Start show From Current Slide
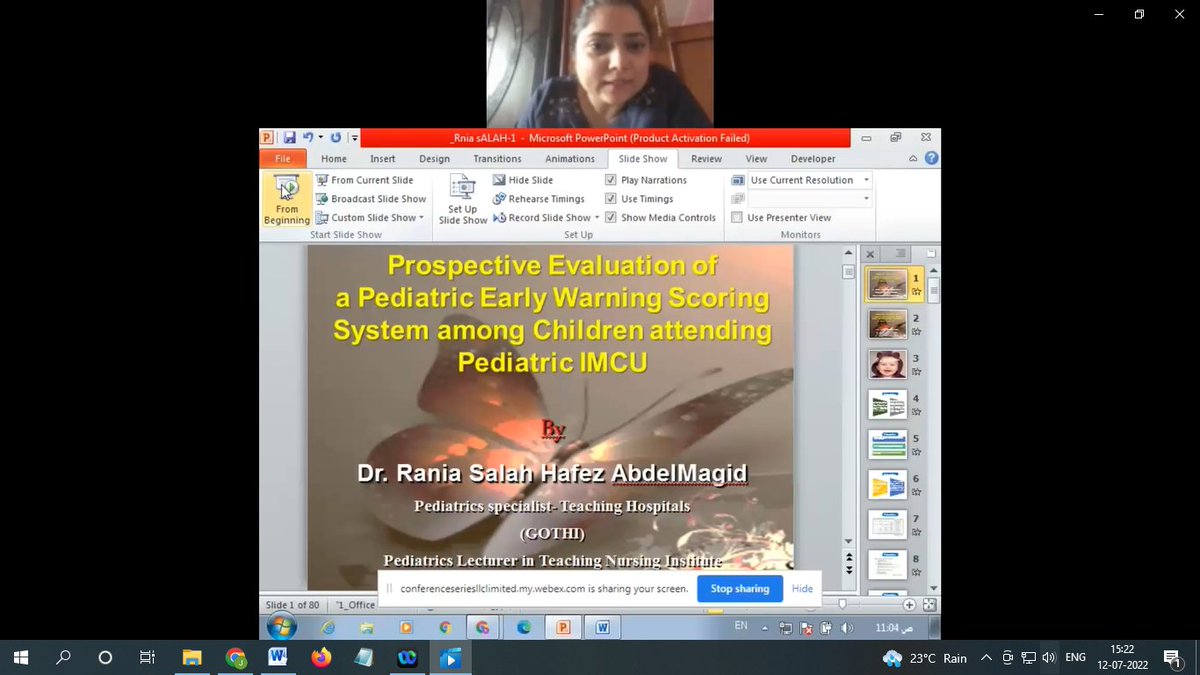This screenshot has width=1200, height=675. pyautogui.click(x=364, y=180)
